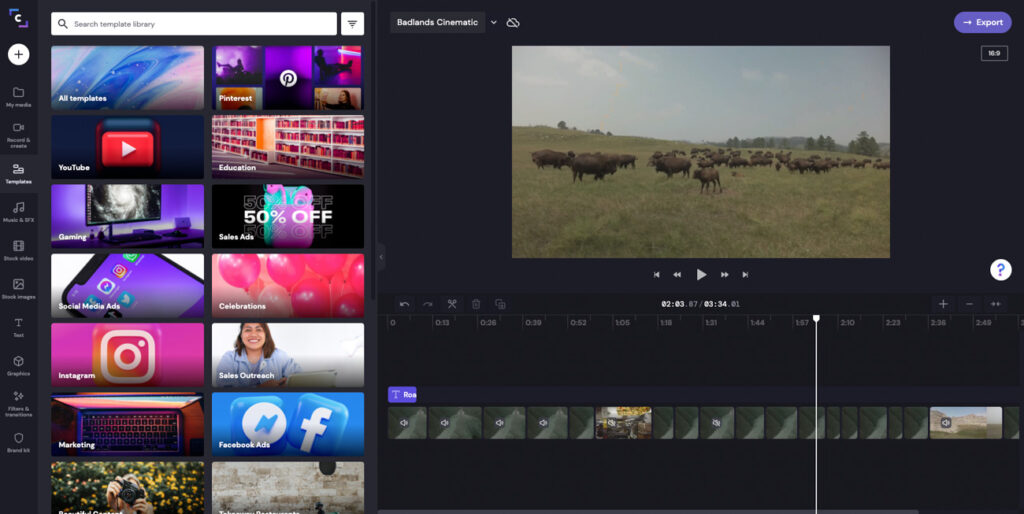Open the template filter options button

352,24
